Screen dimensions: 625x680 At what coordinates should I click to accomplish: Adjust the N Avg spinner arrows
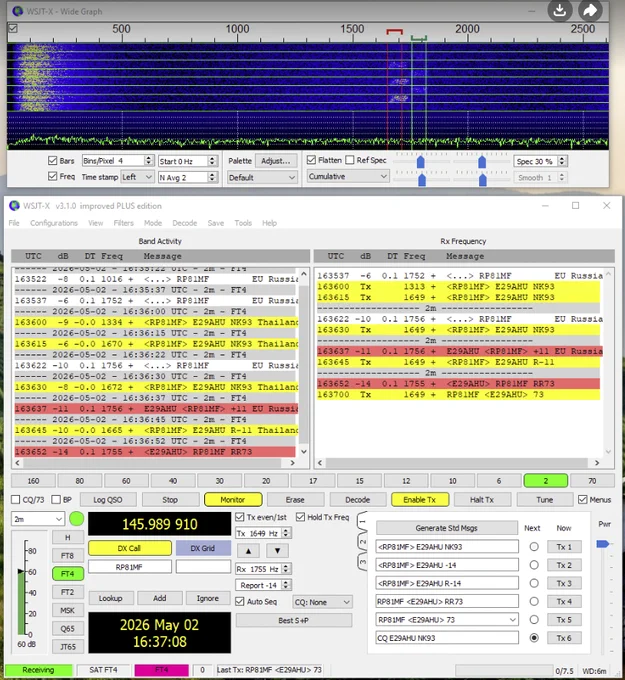click(x=212, y=177)
